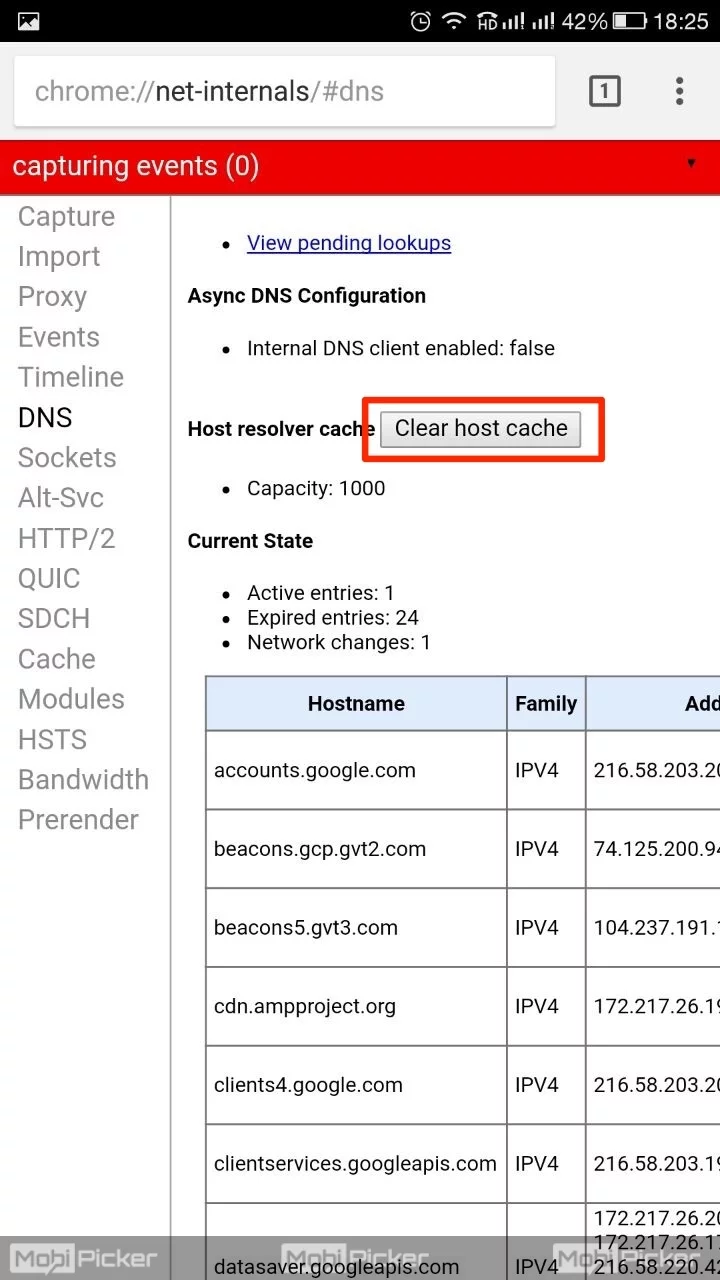Image resolution: width=720 pixels, height=1280 pixels.
Task: Open the HSTS sidebar tab
Action: coord(52,739)
